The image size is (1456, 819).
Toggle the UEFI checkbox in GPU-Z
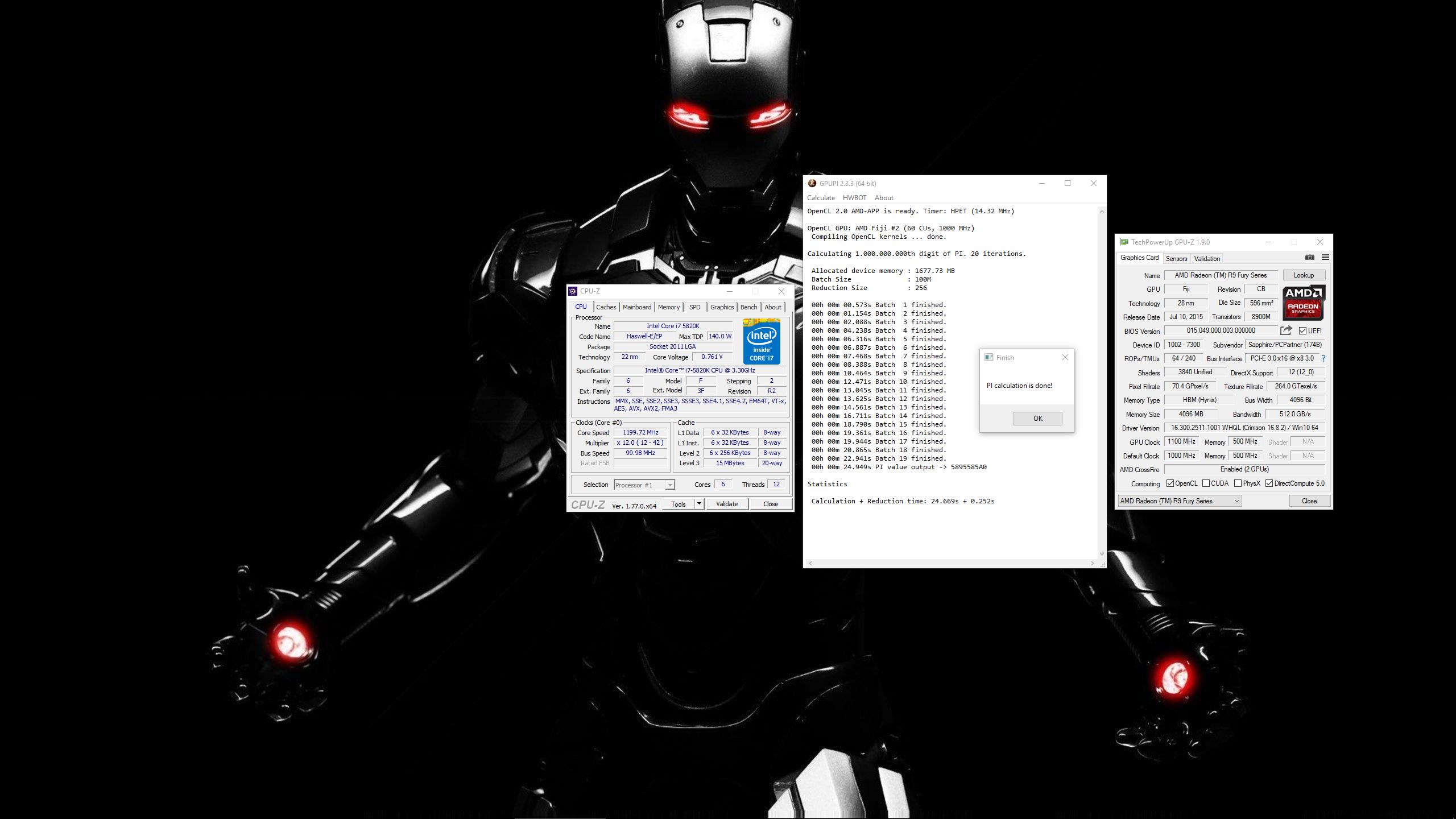(x=1302, y=331)
